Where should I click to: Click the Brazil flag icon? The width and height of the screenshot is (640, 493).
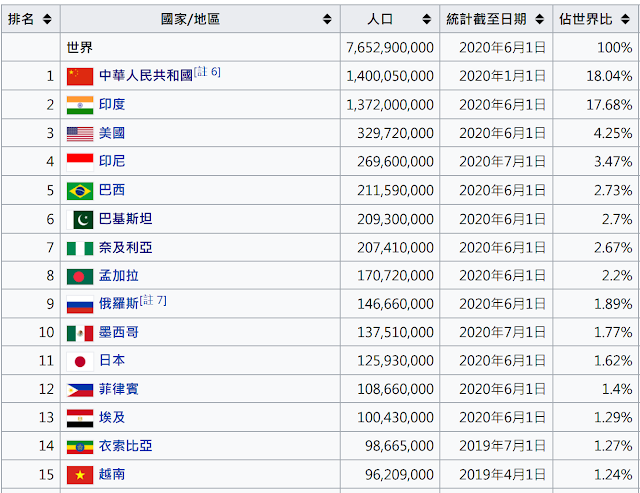[80, 191]
